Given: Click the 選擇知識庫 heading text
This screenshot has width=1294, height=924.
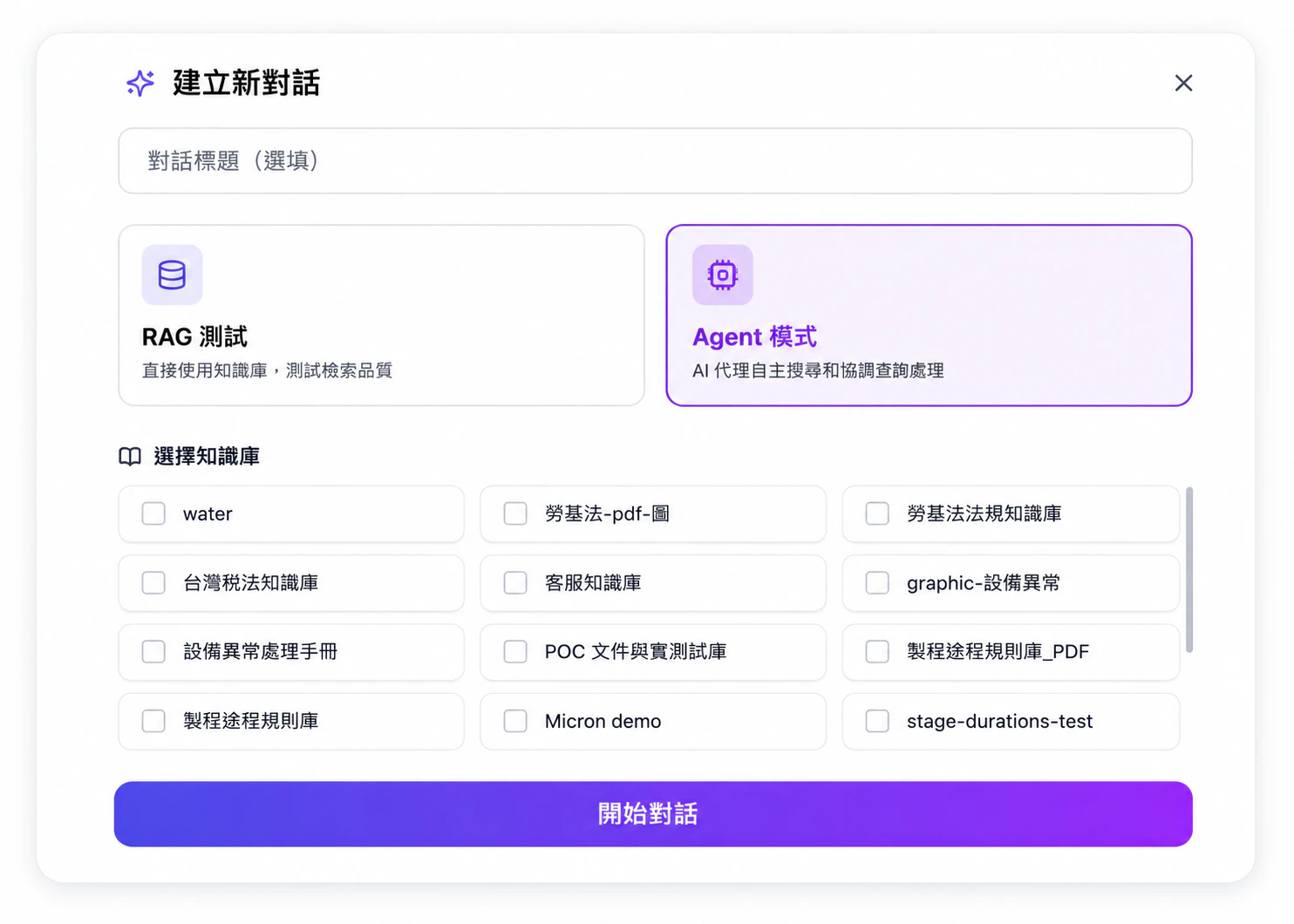Looking at the screenshot, I should click(x=207, y=457).
